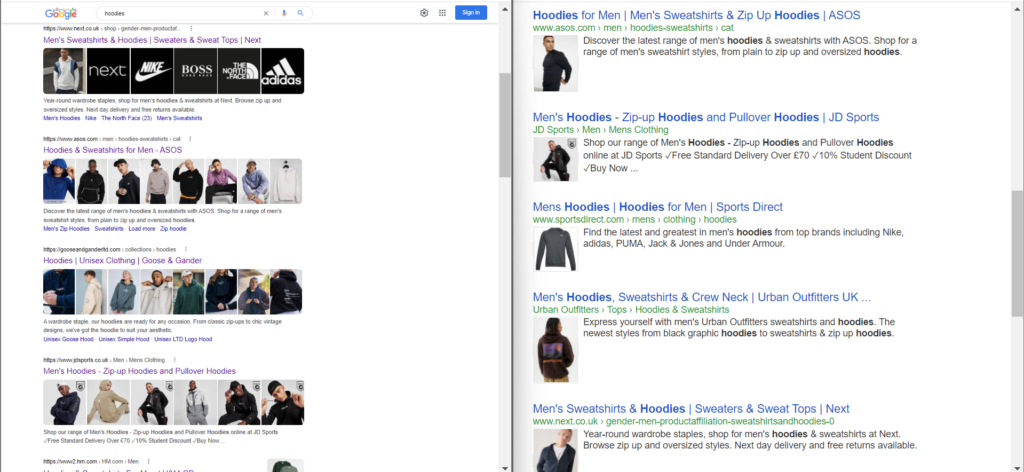Open the Unisex LTD Logo Hood sitelink
Image resolution: width=1024 pixels, height=472 pixels.
pyautogui.click(x=183, y=339)
